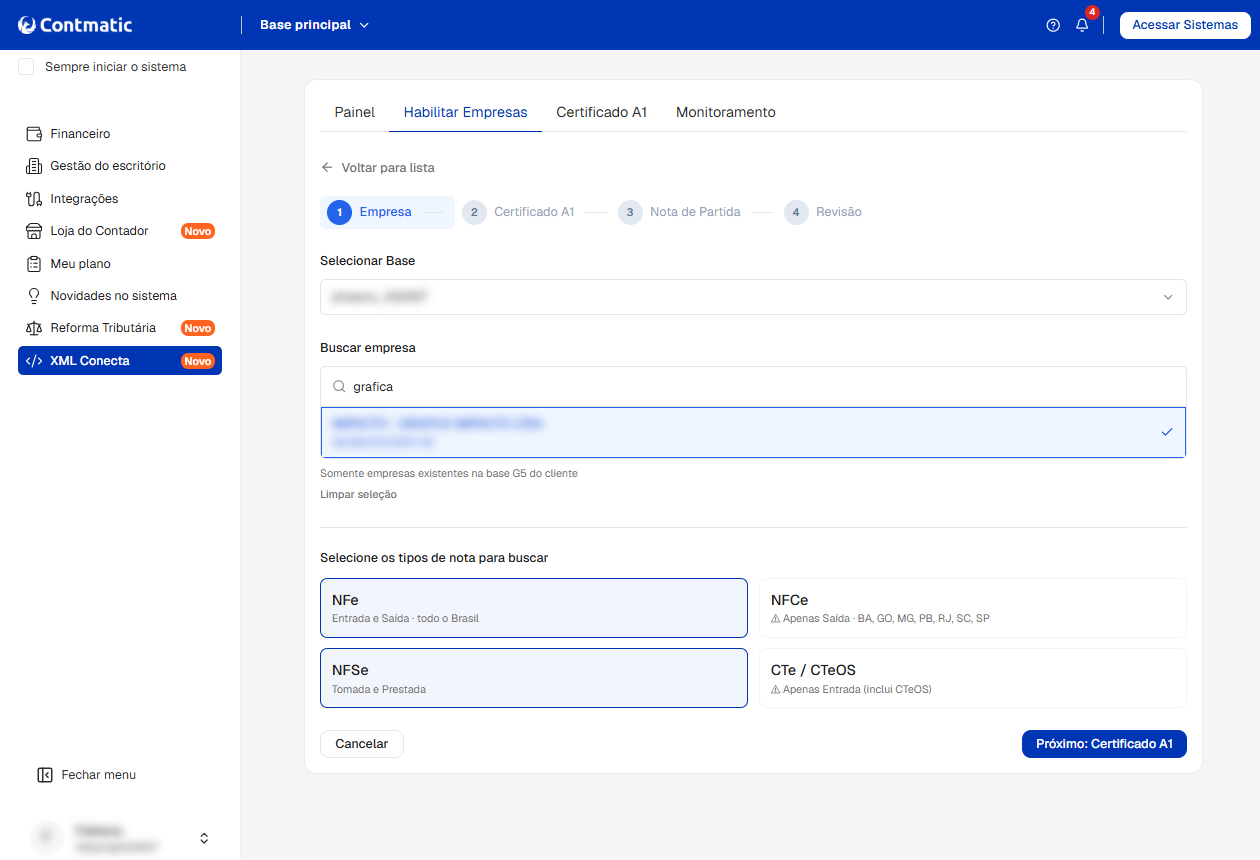The width and height of the screenshot is (1260, 860).
Task: Expand the user account menu chevrons
Action: pos(204,838)
